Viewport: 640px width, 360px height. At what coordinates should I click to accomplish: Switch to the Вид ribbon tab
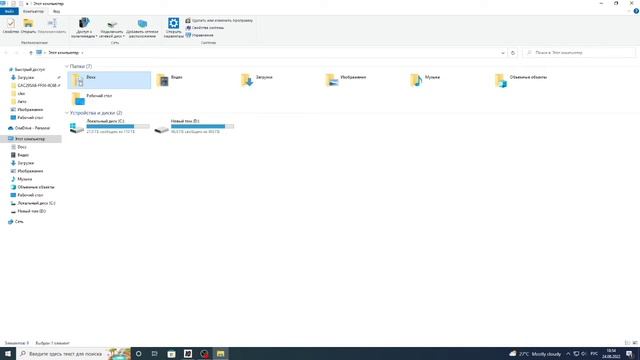(x=56, y=11)
